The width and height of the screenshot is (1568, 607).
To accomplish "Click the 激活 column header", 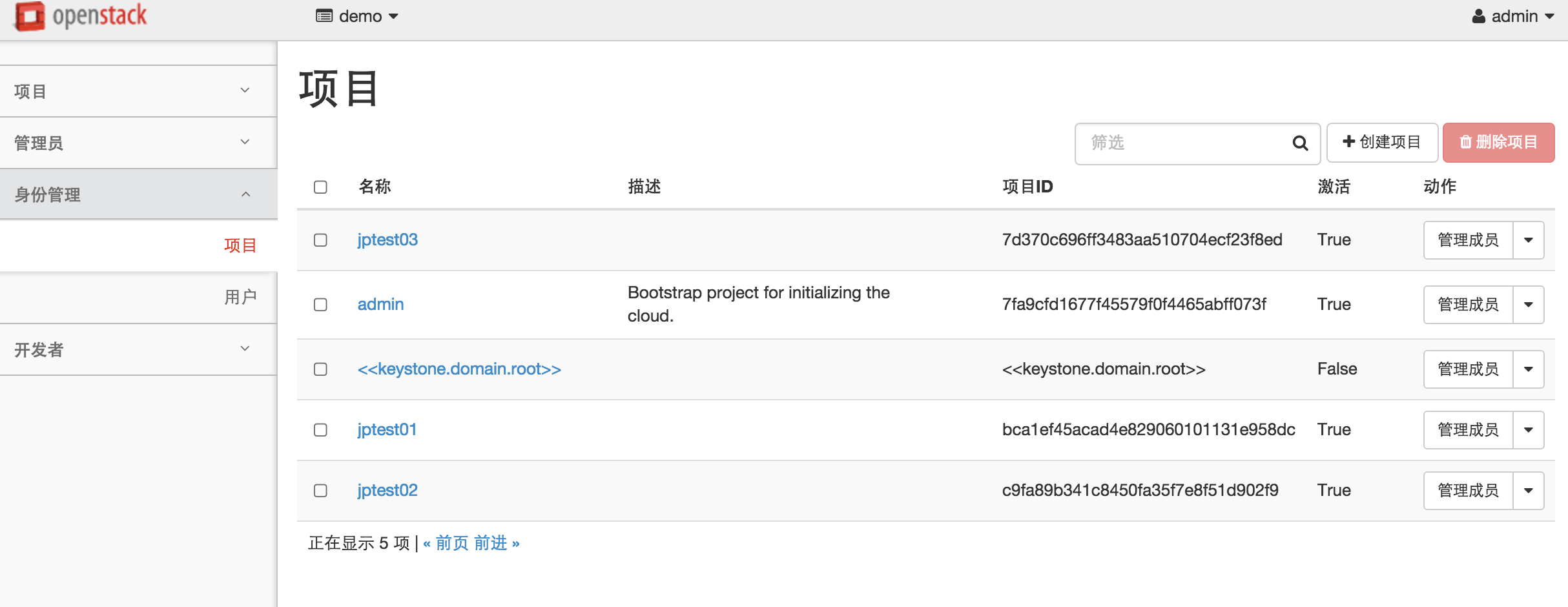I will [x=1334, y=187].
